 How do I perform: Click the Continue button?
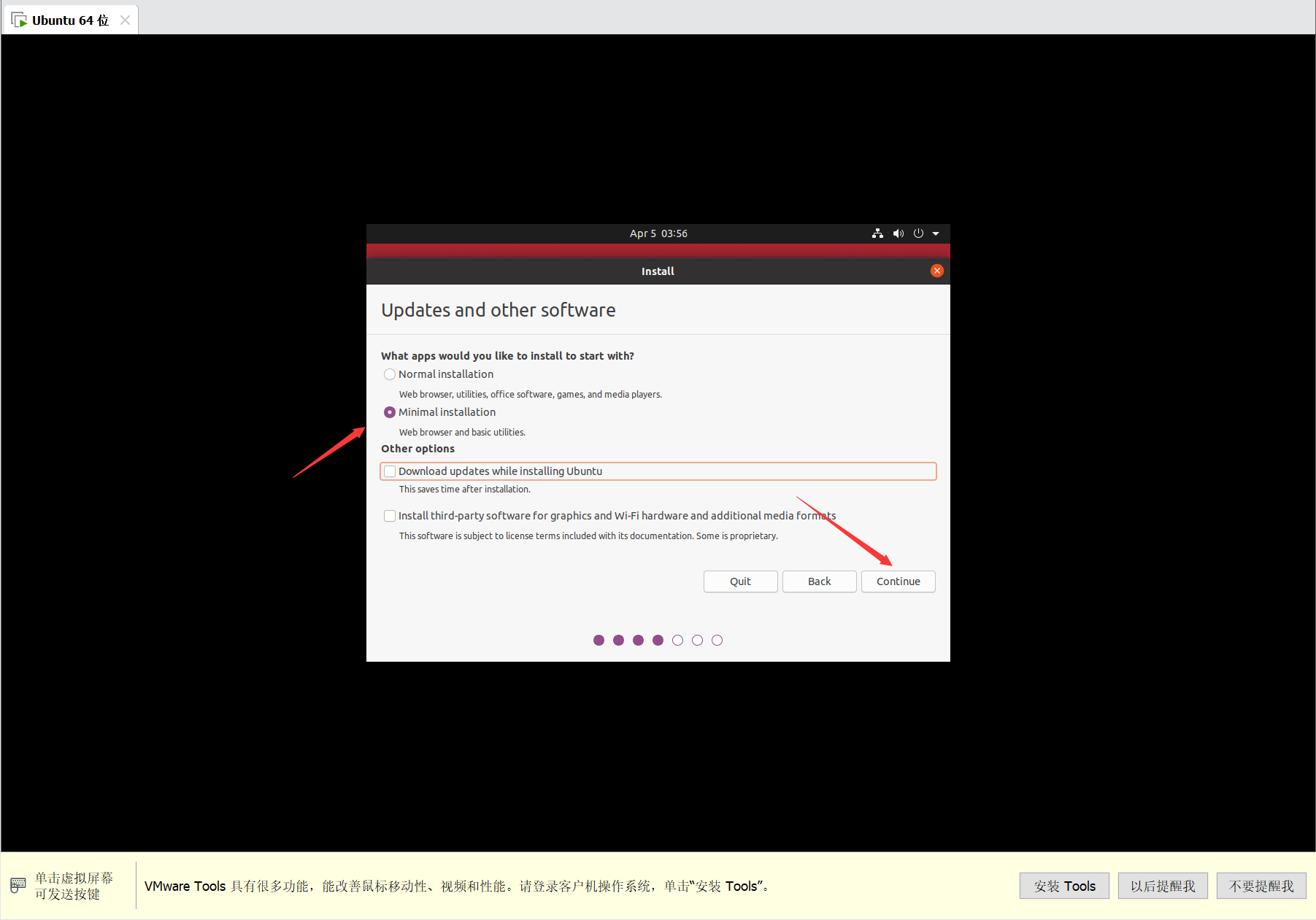(898, 581)
